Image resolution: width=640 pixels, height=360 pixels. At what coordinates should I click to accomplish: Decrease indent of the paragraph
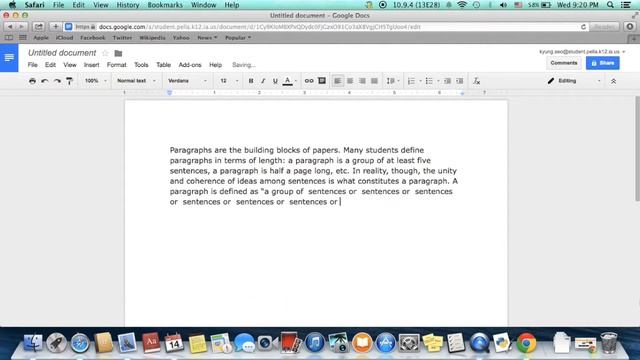click(447, 81)
